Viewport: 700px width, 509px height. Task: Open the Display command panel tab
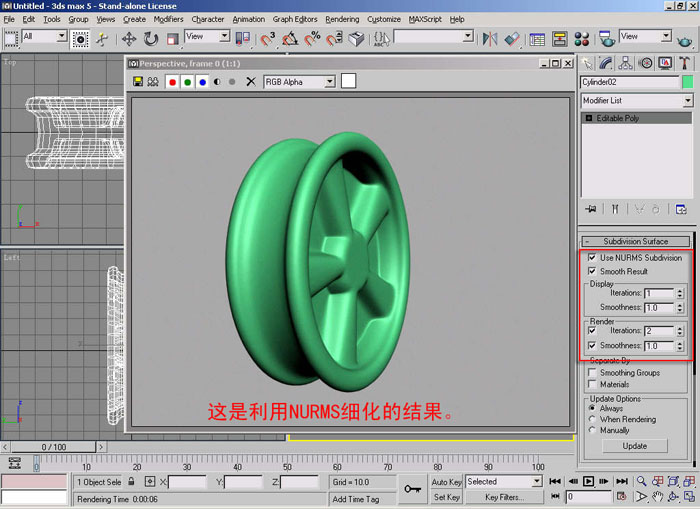point(665,63)
